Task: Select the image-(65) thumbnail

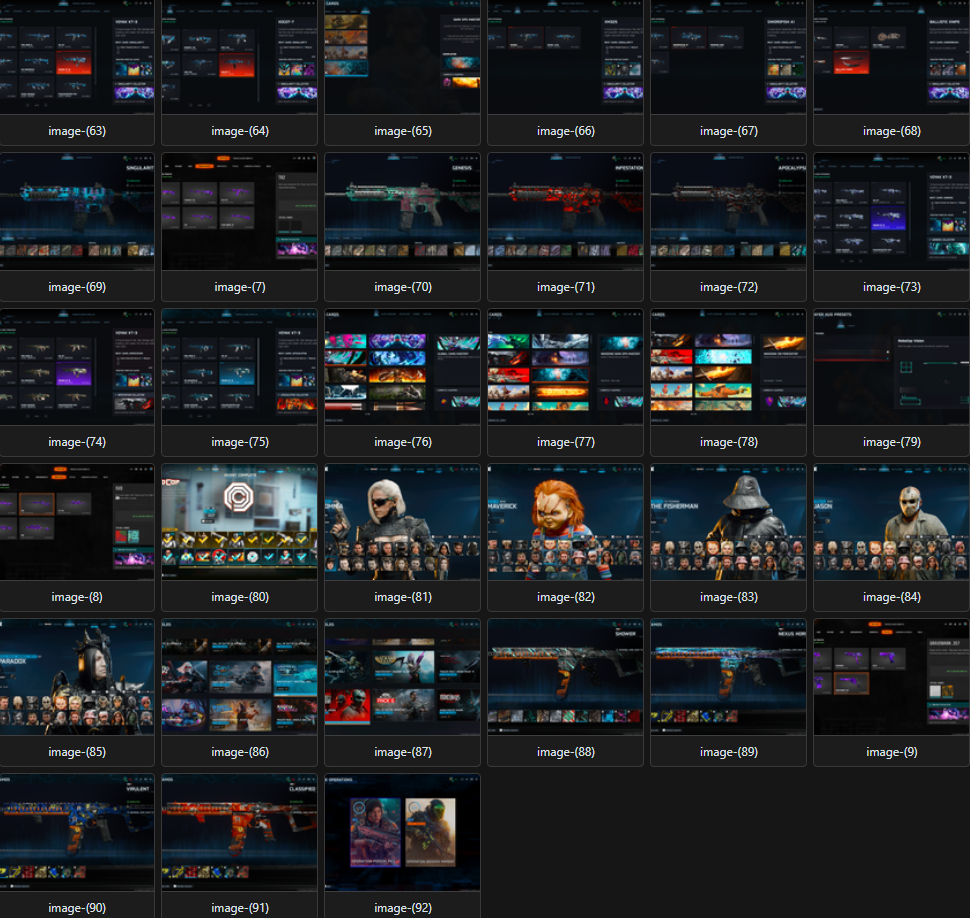Action: click(403, 57)
